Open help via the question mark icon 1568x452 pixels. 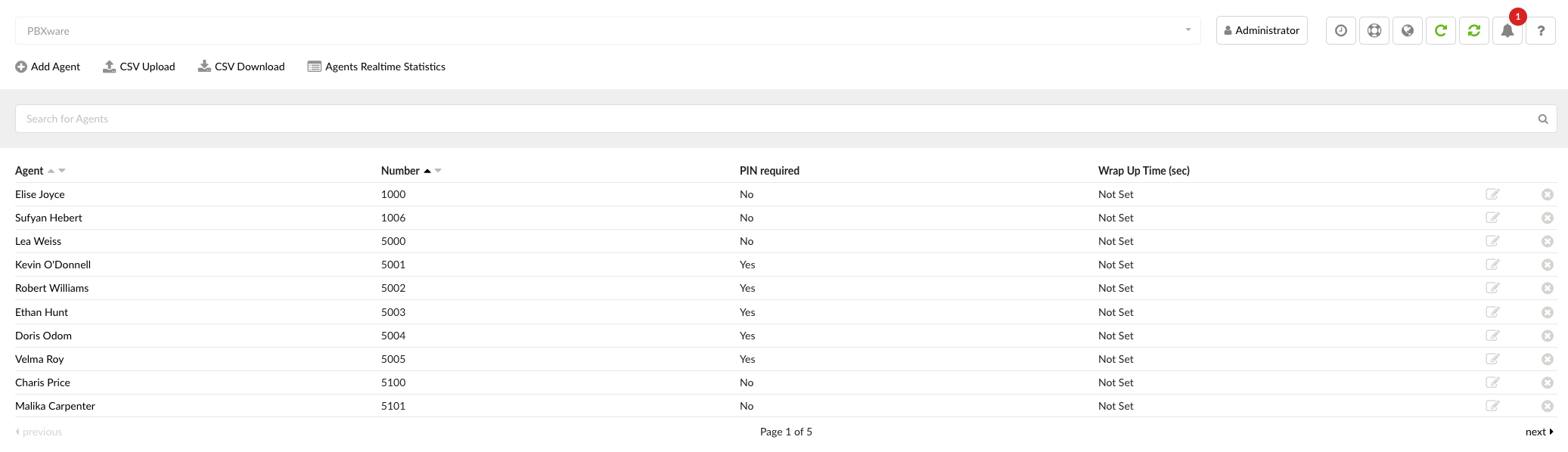[x=1540, y=31]
